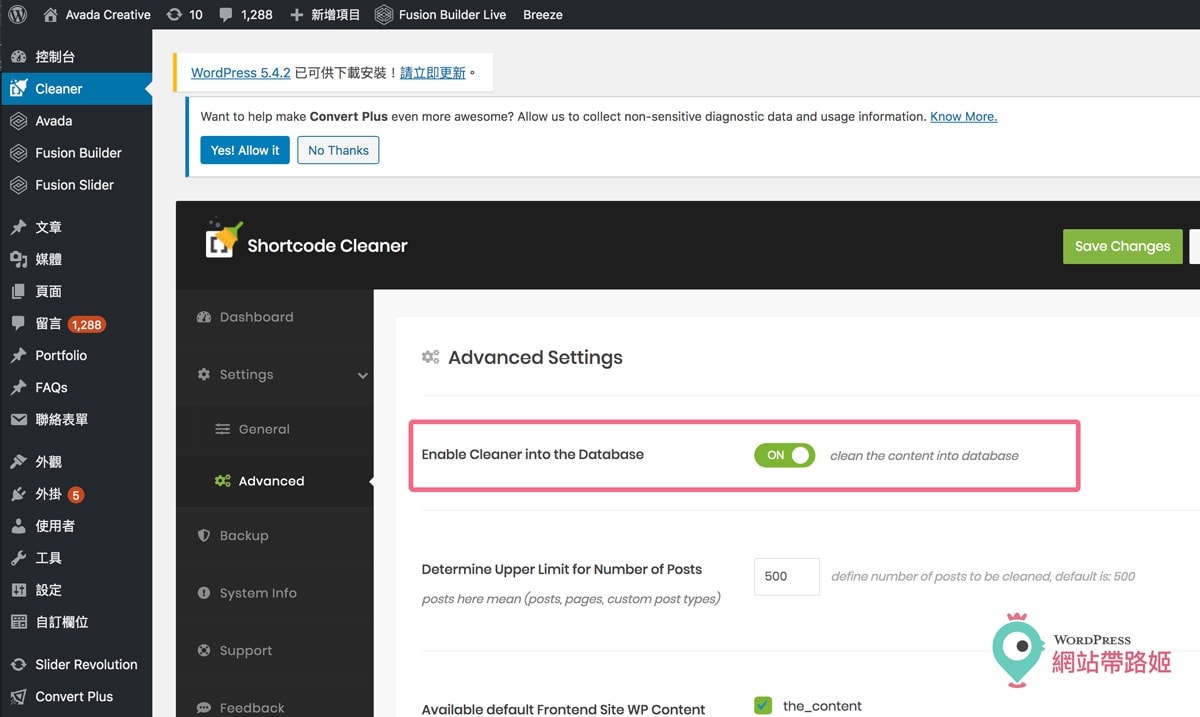This screenshot has height=717, width=1200.
Task: Click the upper limit posts number field
Action: coord(787,577)
